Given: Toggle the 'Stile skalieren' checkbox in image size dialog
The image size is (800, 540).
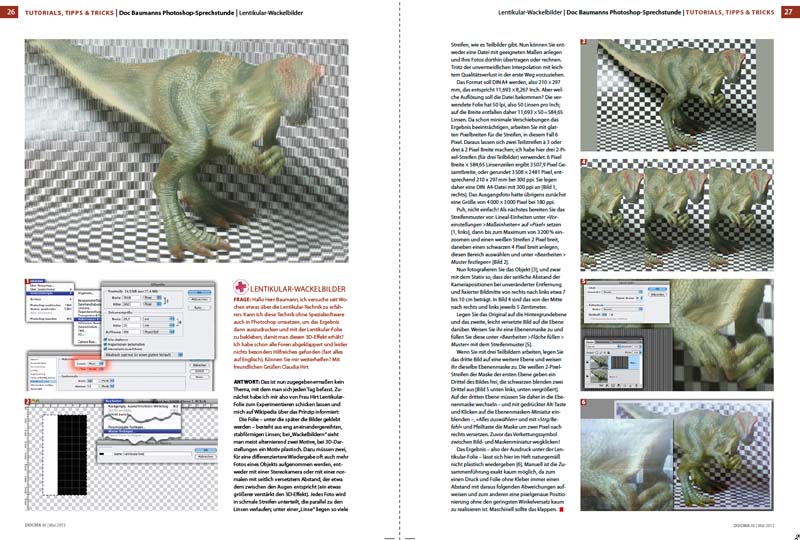Looking at the screenshot, I should 106,339.
